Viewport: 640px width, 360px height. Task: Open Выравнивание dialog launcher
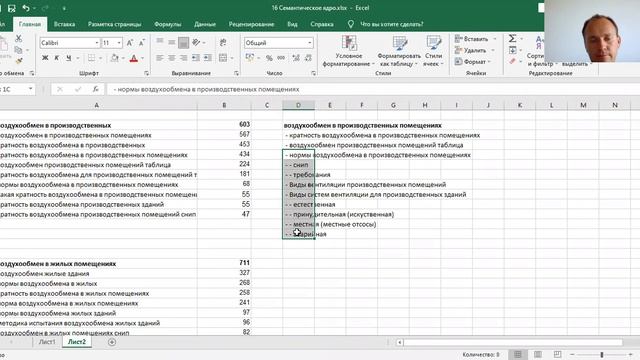click(x=236, y=73)
